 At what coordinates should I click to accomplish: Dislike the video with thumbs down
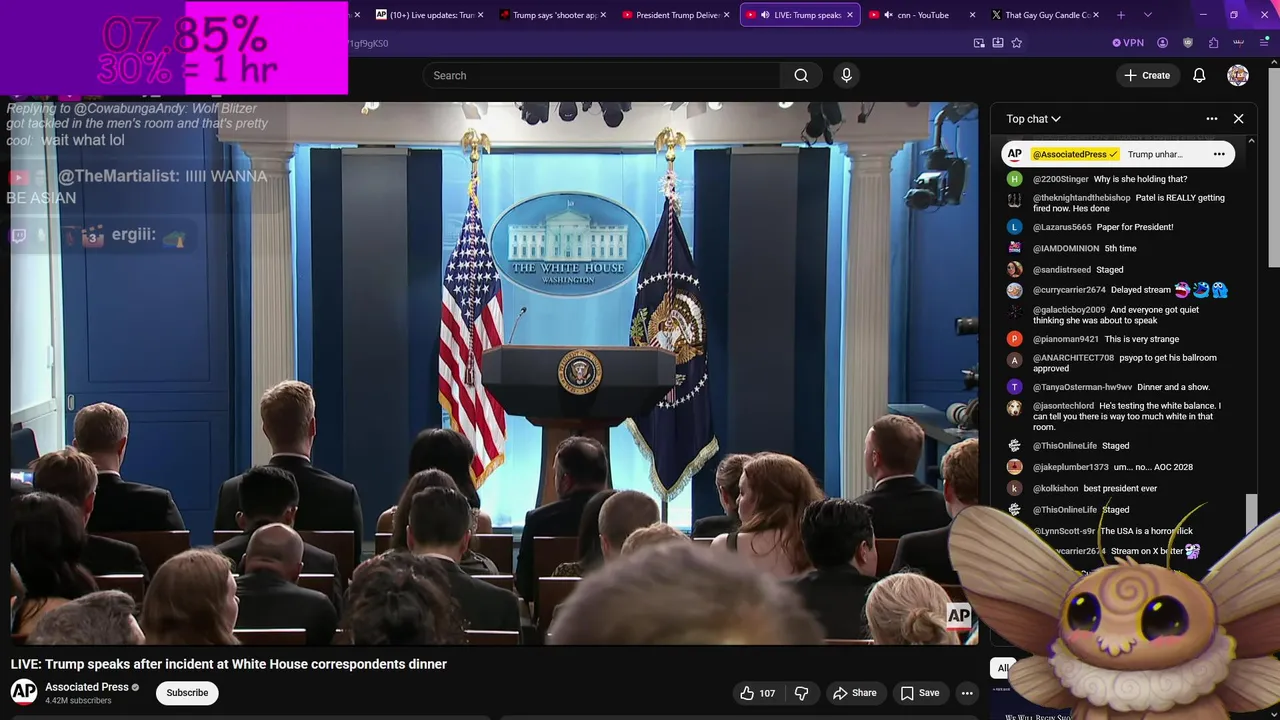pos(801,693)
